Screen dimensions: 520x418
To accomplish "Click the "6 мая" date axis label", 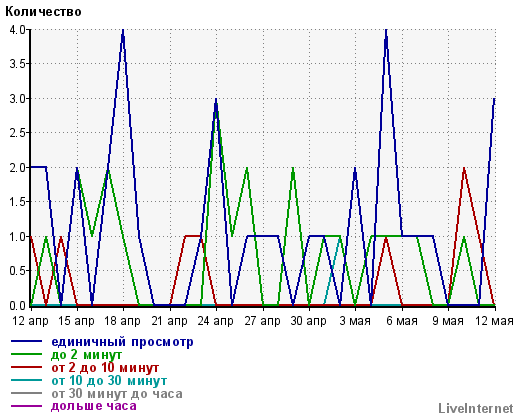I will point(402,321).
